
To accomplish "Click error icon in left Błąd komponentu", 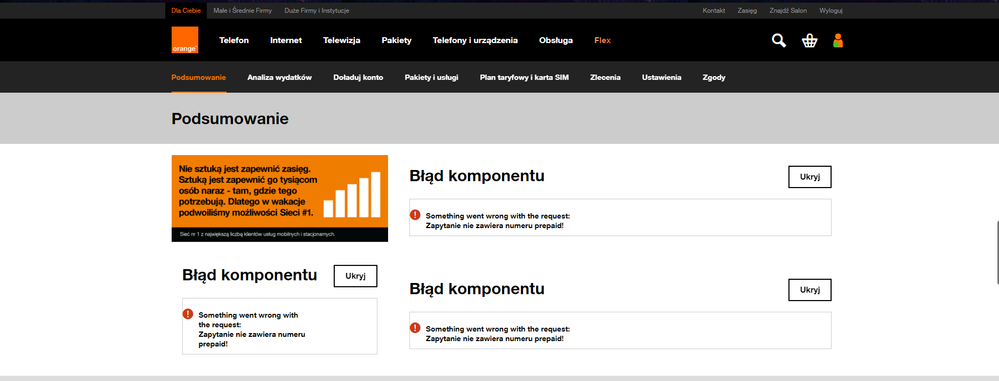I will tap(187, 313).
